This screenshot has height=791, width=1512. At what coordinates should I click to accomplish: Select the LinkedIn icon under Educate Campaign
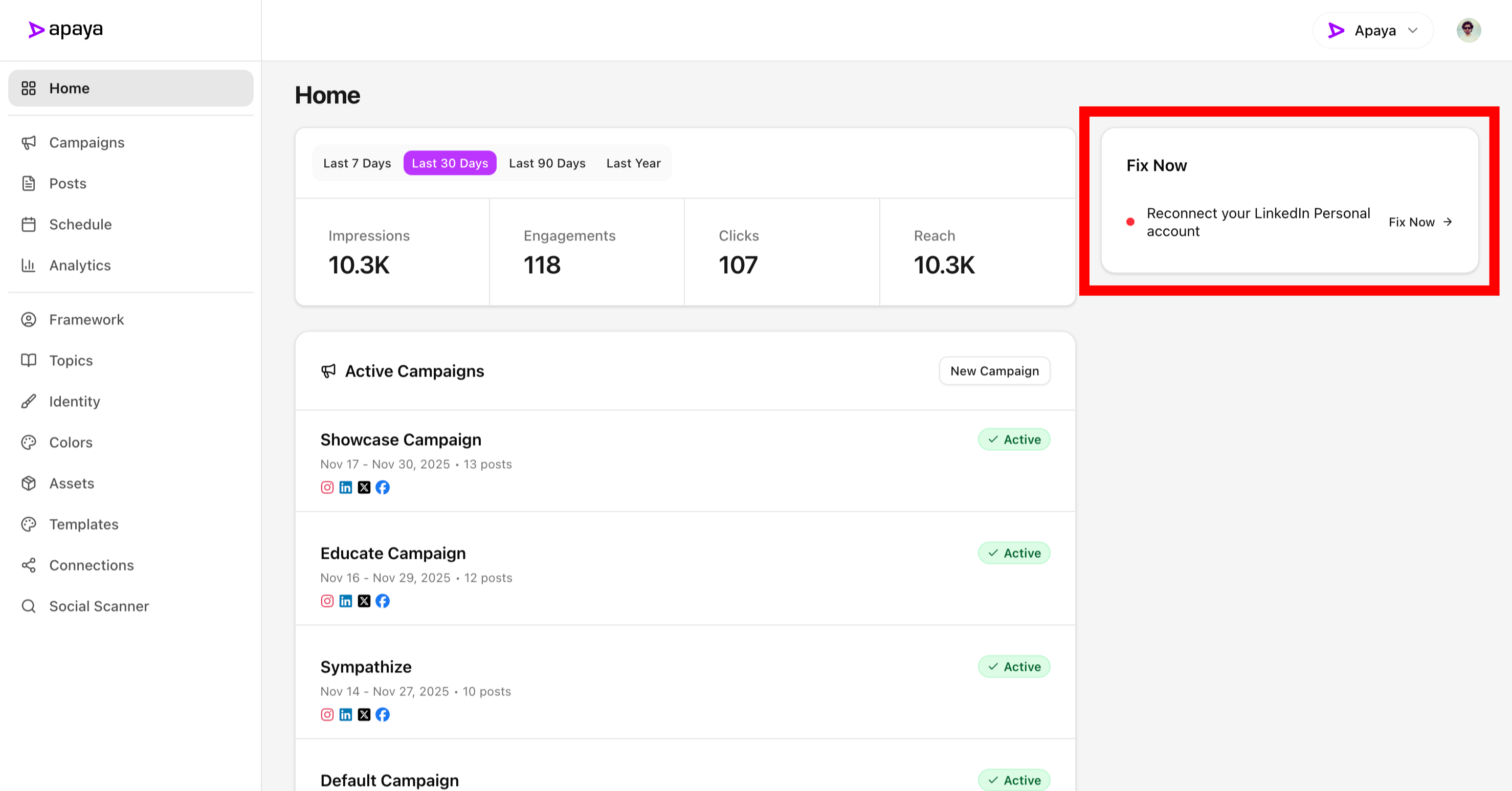(x=346, y=601)
